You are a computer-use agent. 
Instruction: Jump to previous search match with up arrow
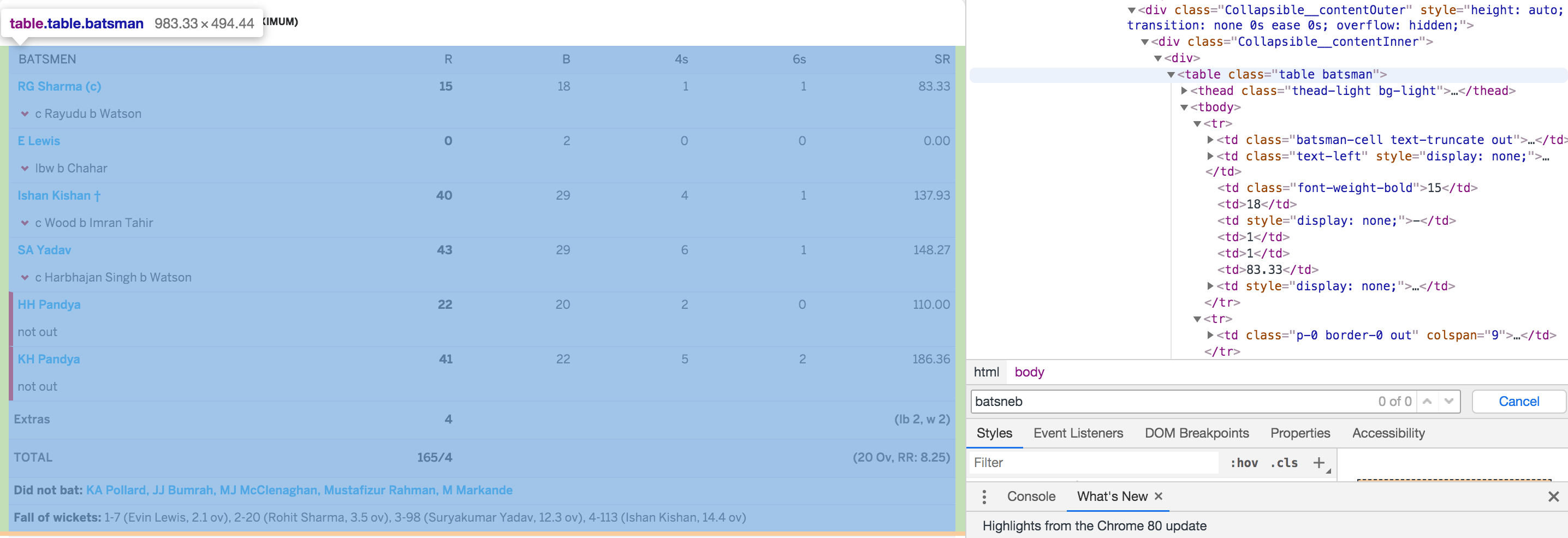tap(1427, 401)
